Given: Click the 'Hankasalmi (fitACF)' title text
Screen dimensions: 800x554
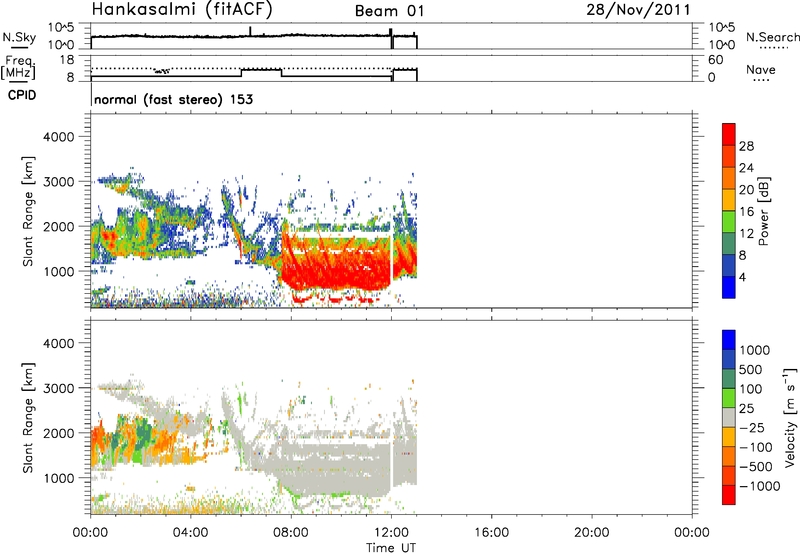Looking at the screenshot, I should pos(182,10).
